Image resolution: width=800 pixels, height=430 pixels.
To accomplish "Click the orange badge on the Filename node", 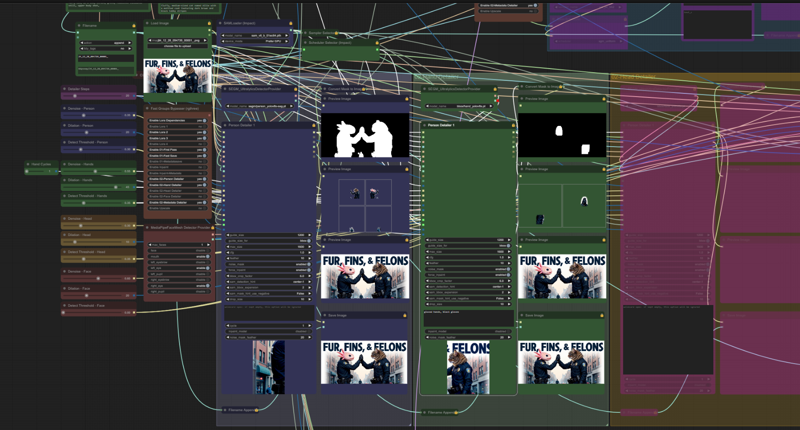I will (x=134, y=26).
